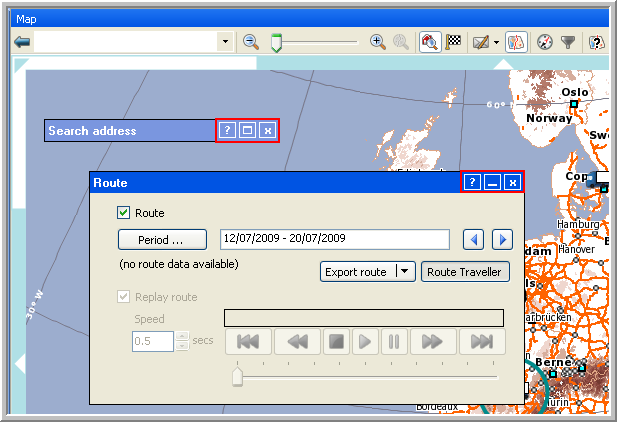The width and height of the screenshot is (617, 422).
Task: Select the map search locate tool icon
Action: [x=429, y=42]
